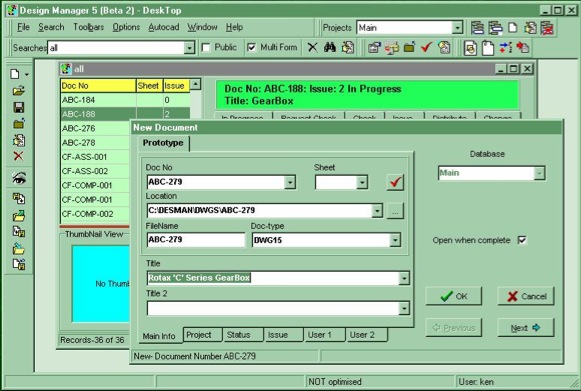Viewport: 581px width, 391px height.
Task: Click the red X delete sidebar icon
Action: (19, 156)
